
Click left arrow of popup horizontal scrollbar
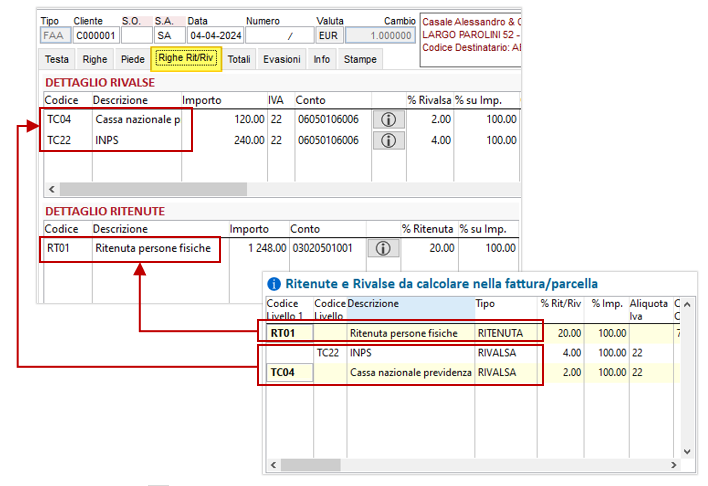(273, 465)
